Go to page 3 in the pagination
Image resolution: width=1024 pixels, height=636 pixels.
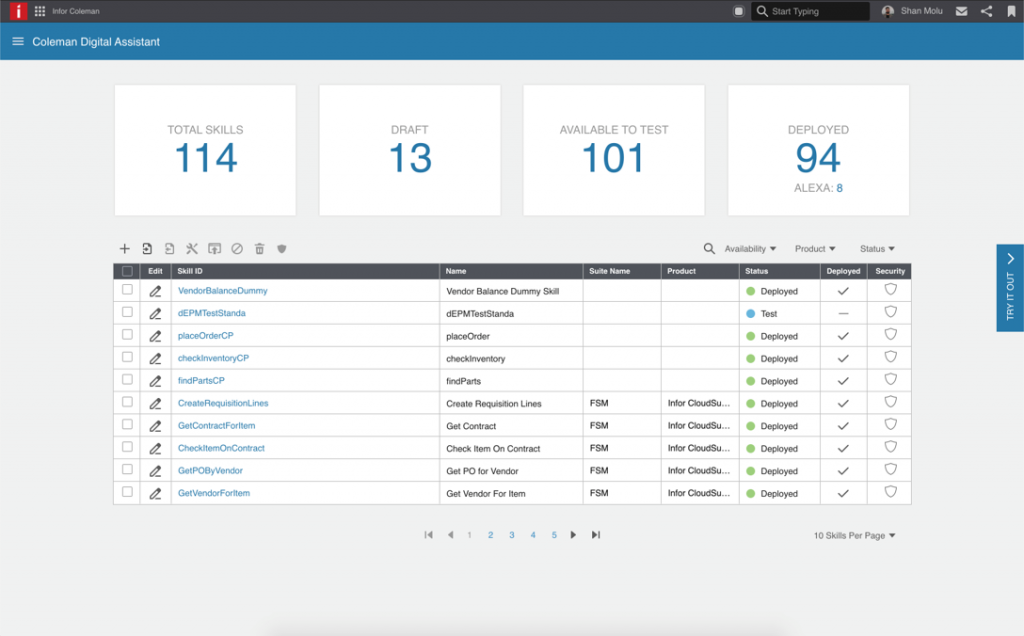pyautogui.click(x=511, y=536)
